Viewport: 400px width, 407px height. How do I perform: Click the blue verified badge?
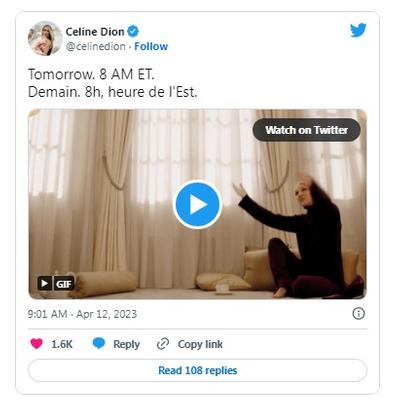click(x=133, y=32)
